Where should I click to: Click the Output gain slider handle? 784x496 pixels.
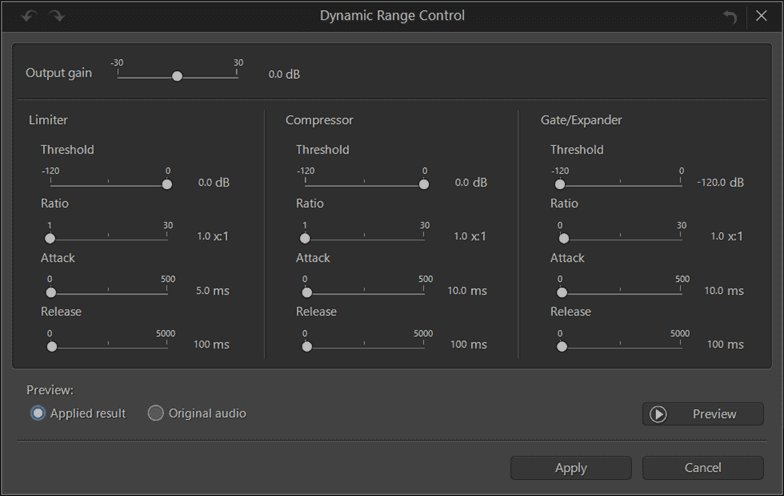(177, 76)
